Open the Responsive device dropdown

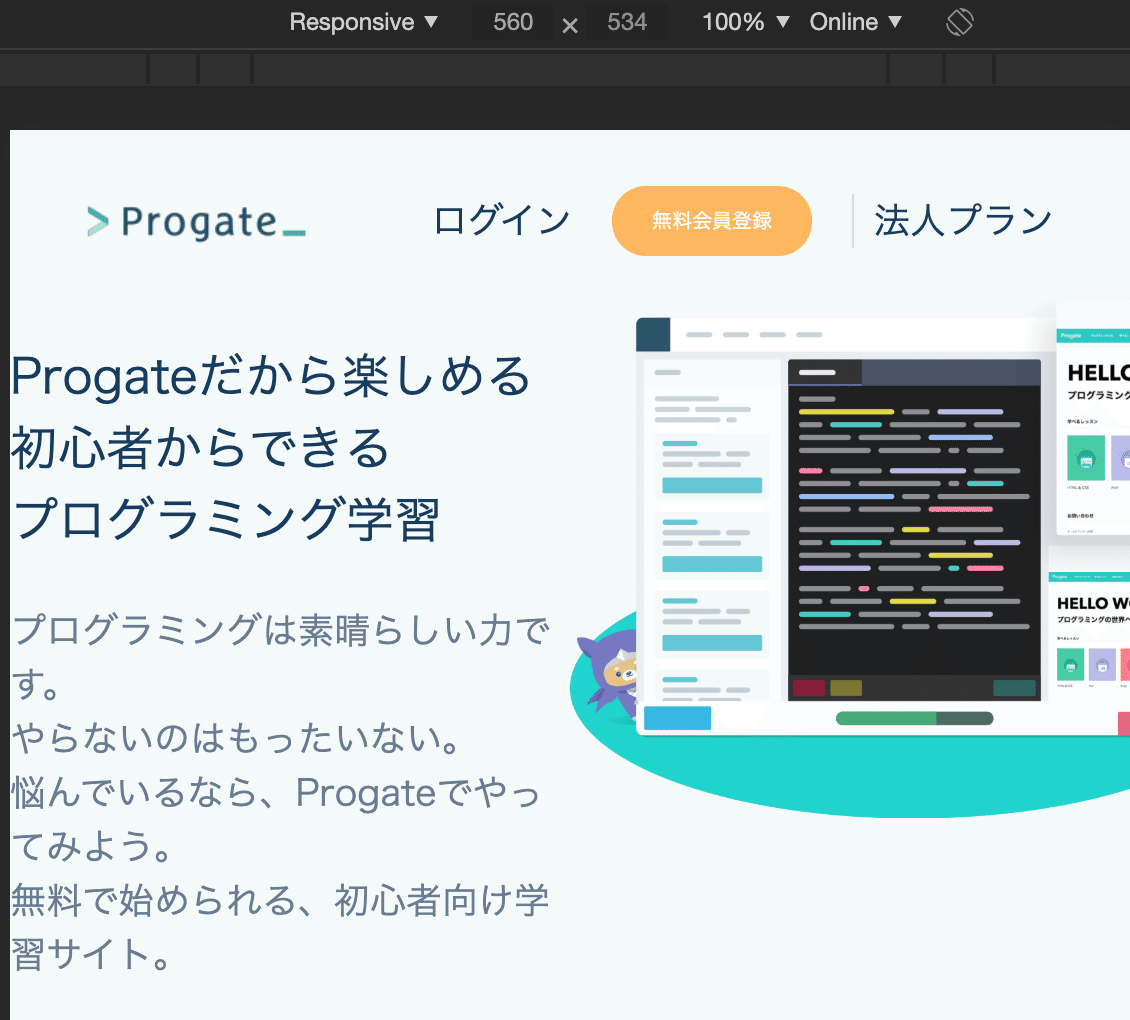tap(363, 22)
